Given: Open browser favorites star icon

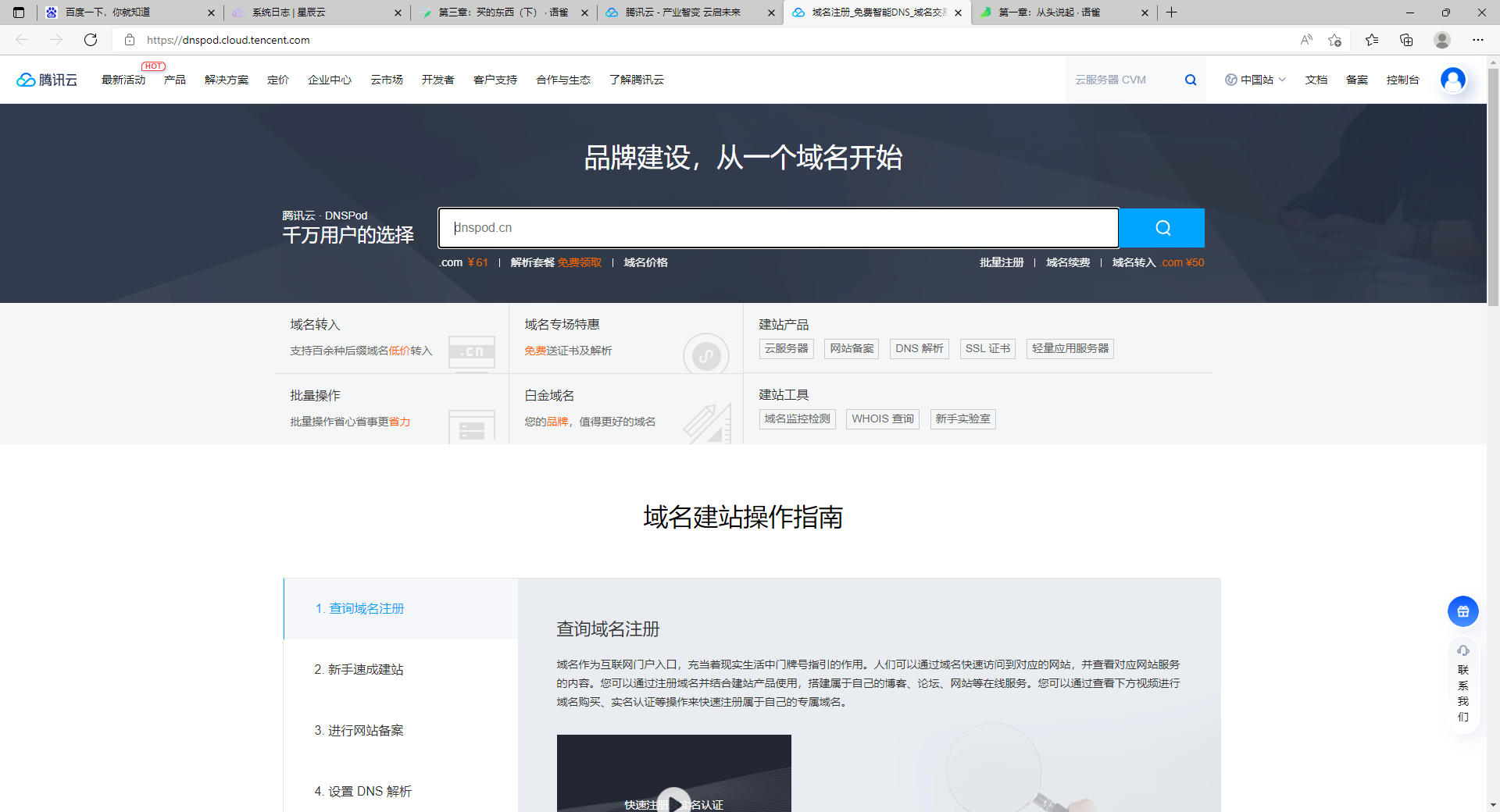Looking at the screenshot, I should click(1372, 40).
